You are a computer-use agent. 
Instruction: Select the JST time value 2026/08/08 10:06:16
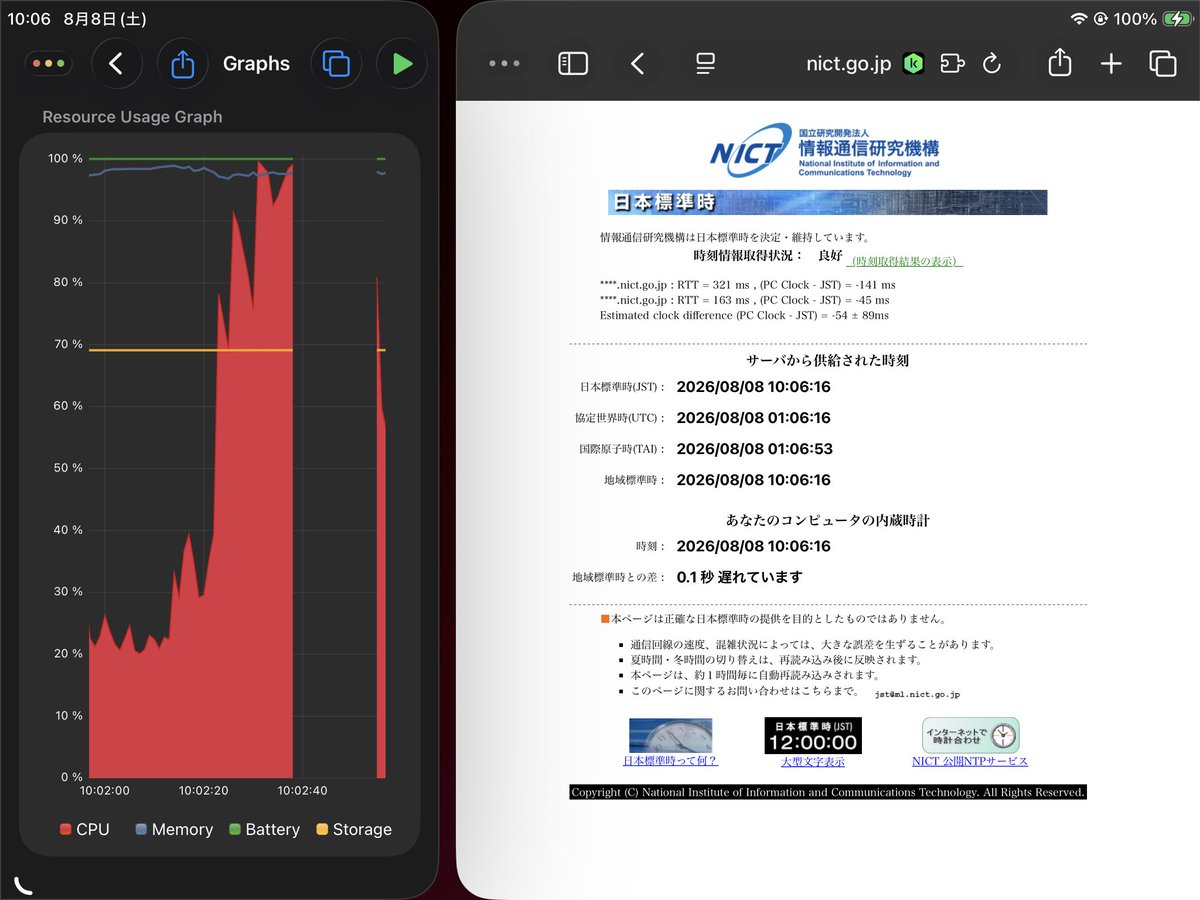point(753,387)
